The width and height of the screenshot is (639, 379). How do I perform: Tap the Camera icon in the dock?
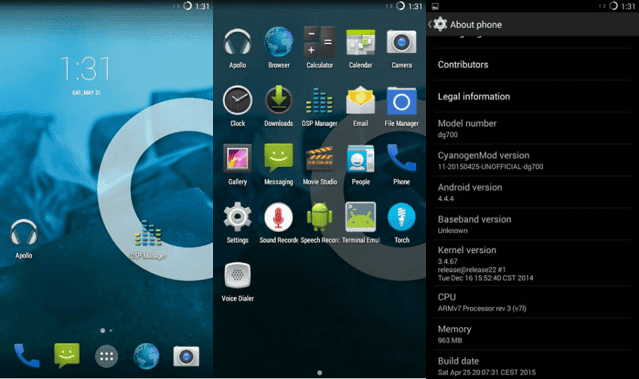(x=186, y=357)
